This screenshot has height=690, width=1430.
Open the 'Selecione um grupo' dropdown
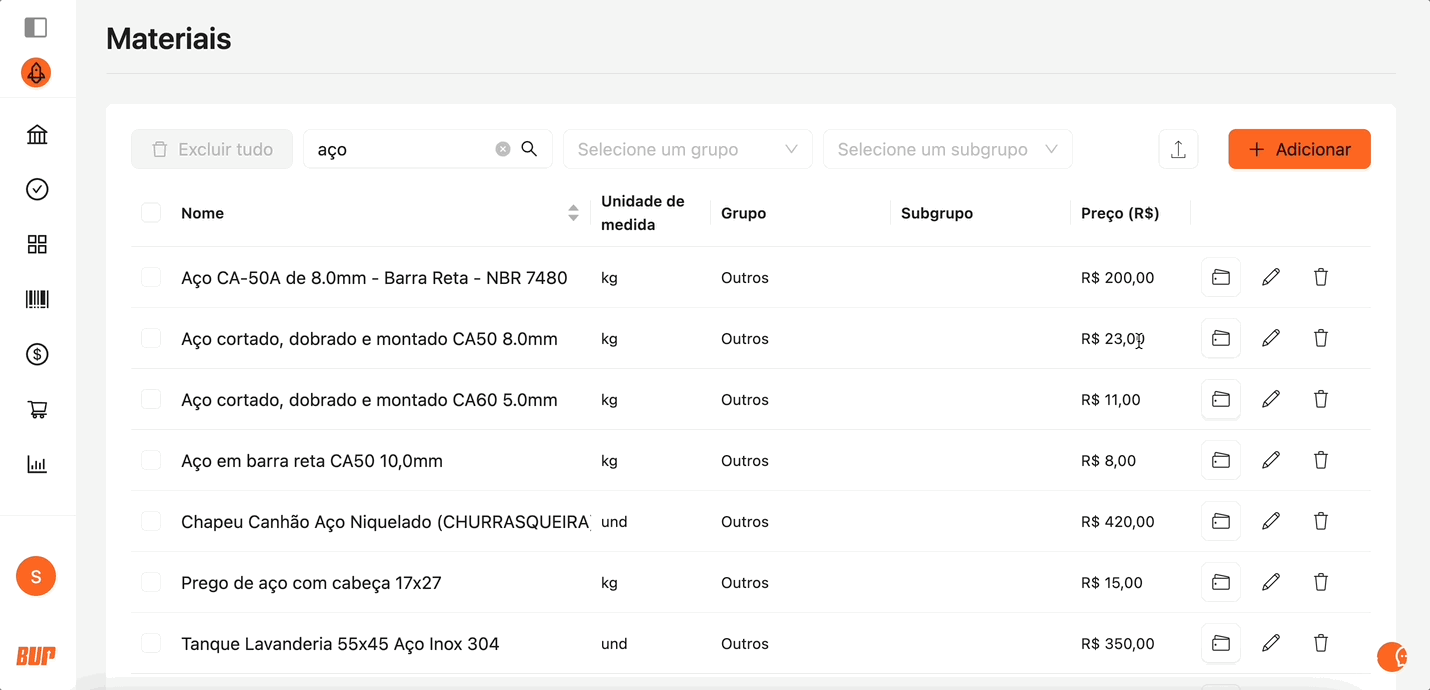click(x=687, y=149)
